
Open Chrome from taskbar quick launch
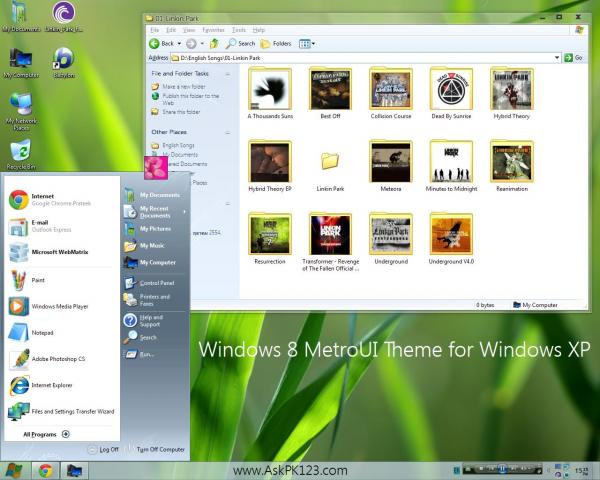pos(46,470)
